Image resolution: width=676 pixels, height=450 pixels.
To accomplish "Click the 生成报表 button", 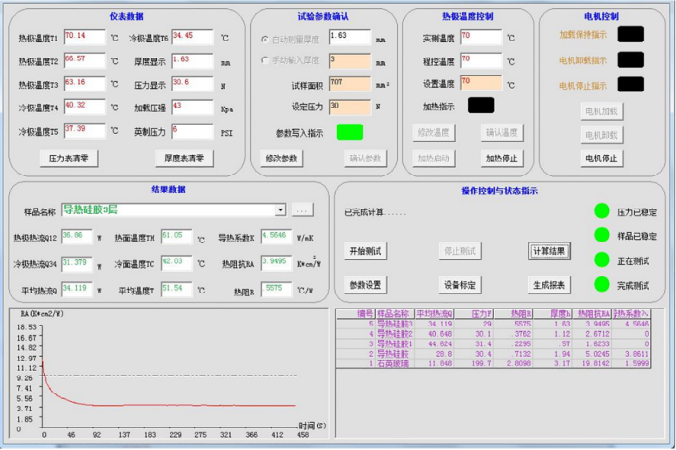I will 549,285.
